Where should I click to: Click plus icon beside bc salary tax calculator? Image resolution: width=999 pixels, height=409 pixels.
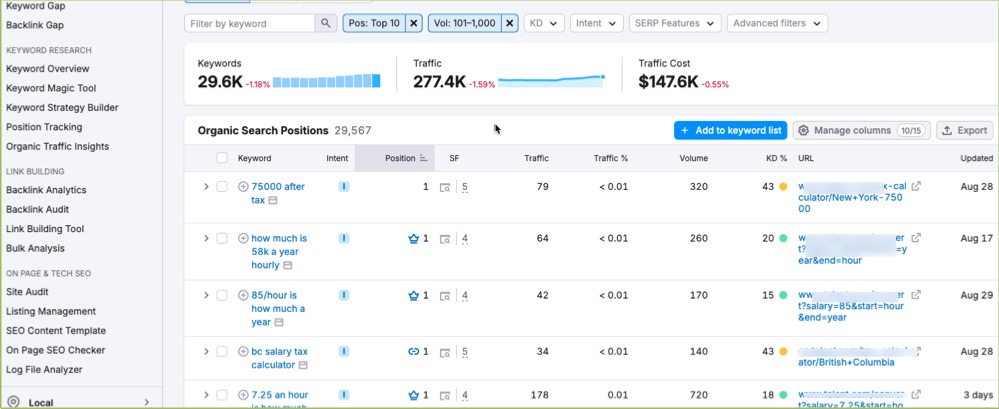point(243,352)
